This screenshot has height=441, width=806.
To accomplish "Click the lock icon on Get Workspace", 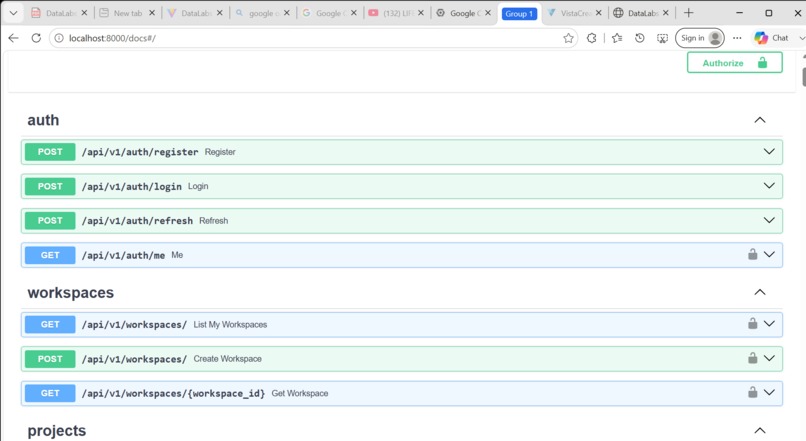I will [x=753, y=392].
